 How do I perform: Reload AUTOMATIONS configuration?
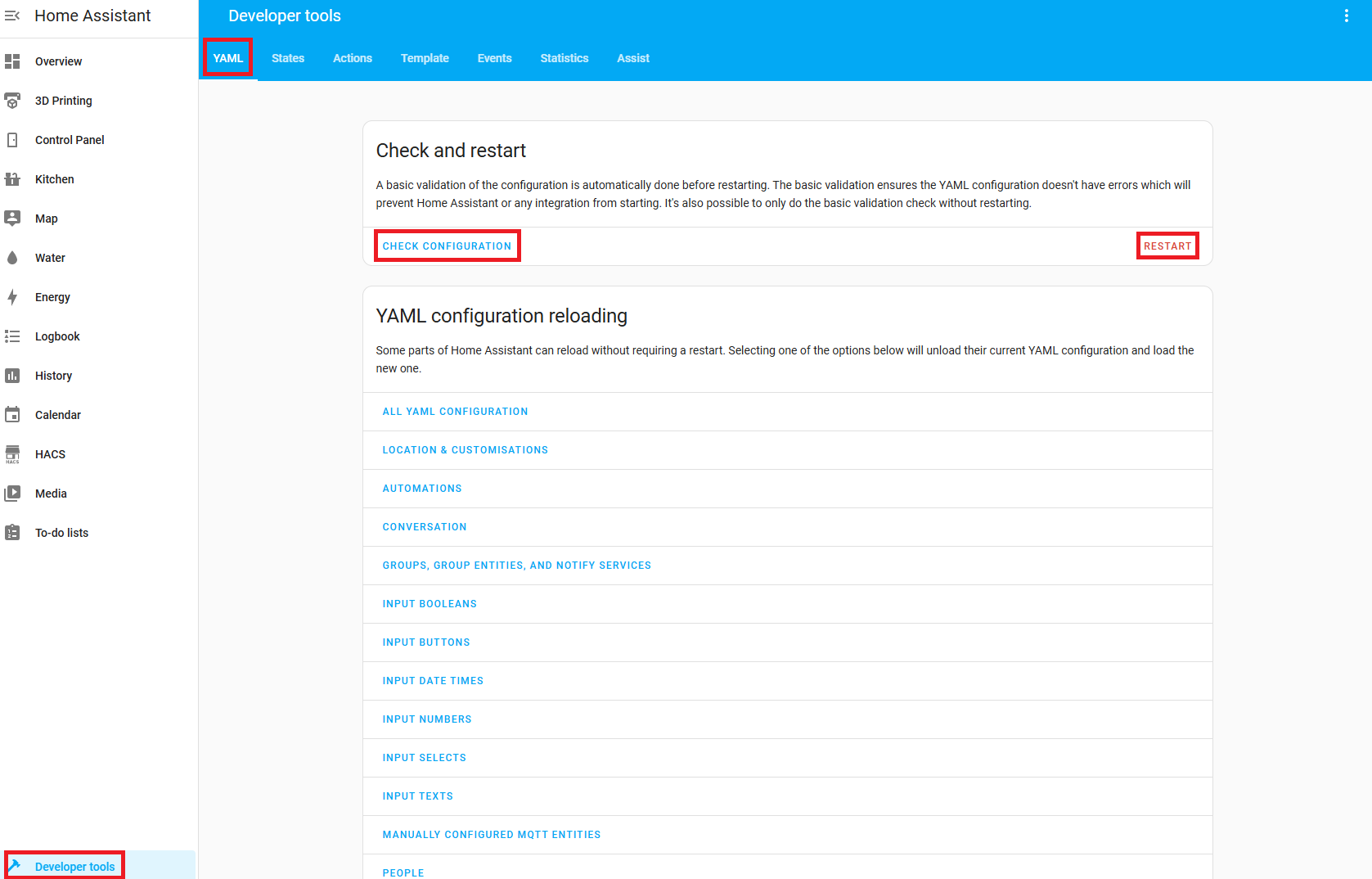point(422,488)
